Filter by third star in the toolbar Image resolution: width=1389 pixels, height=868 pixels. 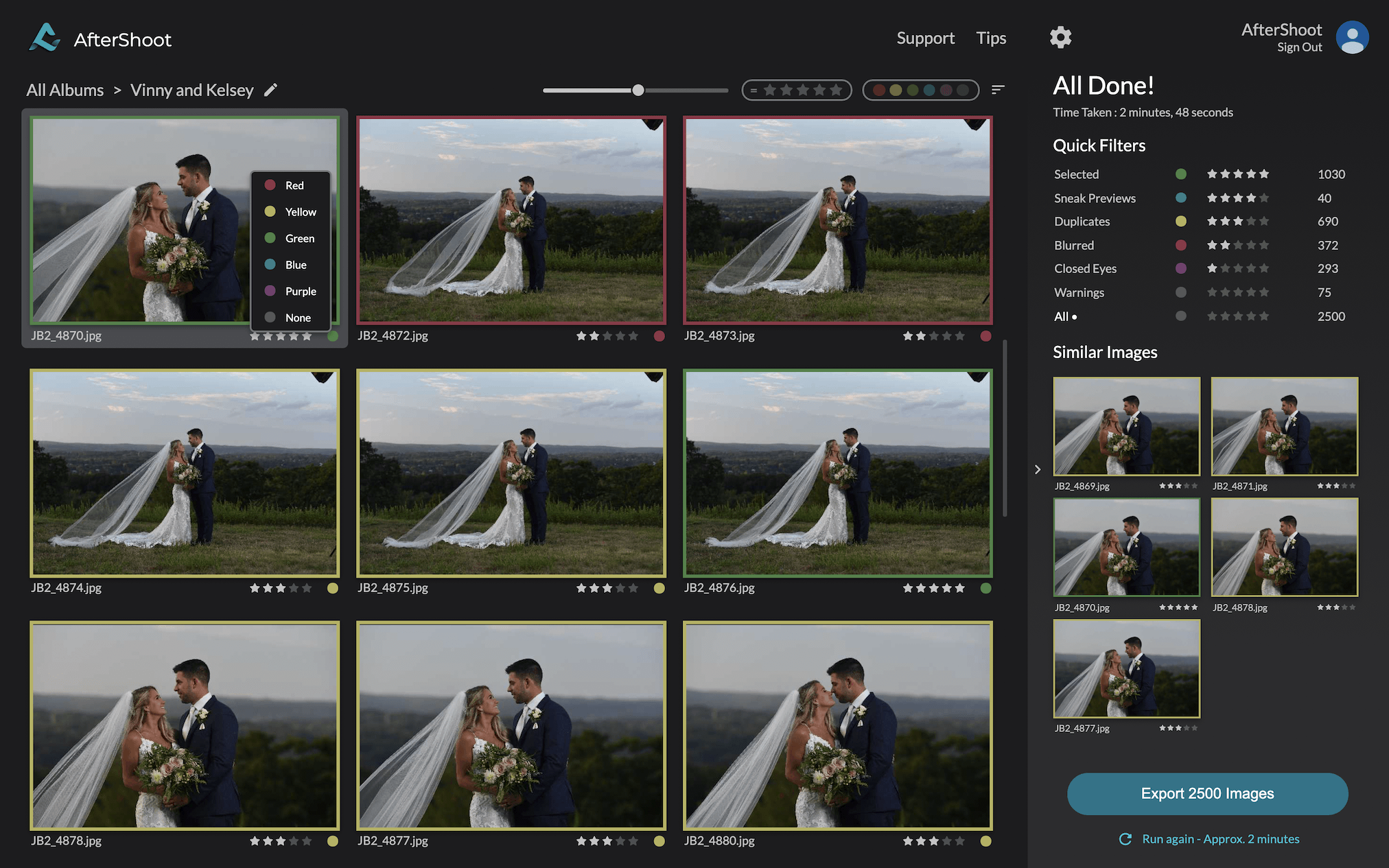[803, 90]
